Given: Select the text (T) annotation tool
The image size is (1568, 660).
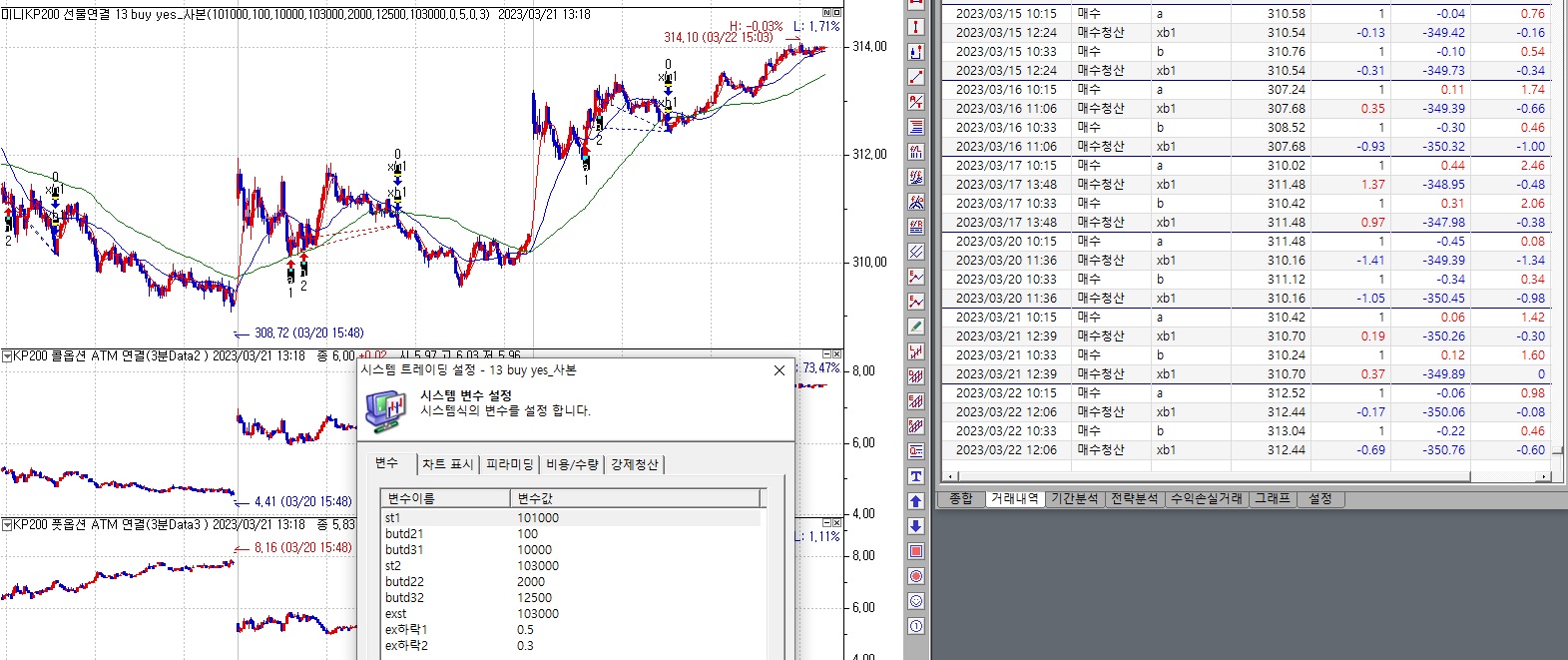Looking at the screenshot, I should click(x=916, y=476).
